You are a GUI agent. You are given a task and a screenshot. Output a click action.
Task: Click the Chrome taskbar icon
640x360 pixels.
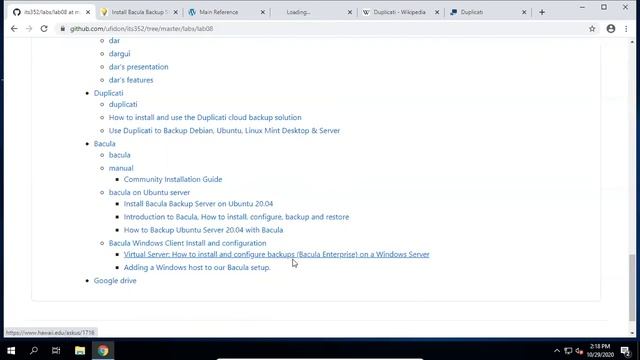[x=103, y=350]
